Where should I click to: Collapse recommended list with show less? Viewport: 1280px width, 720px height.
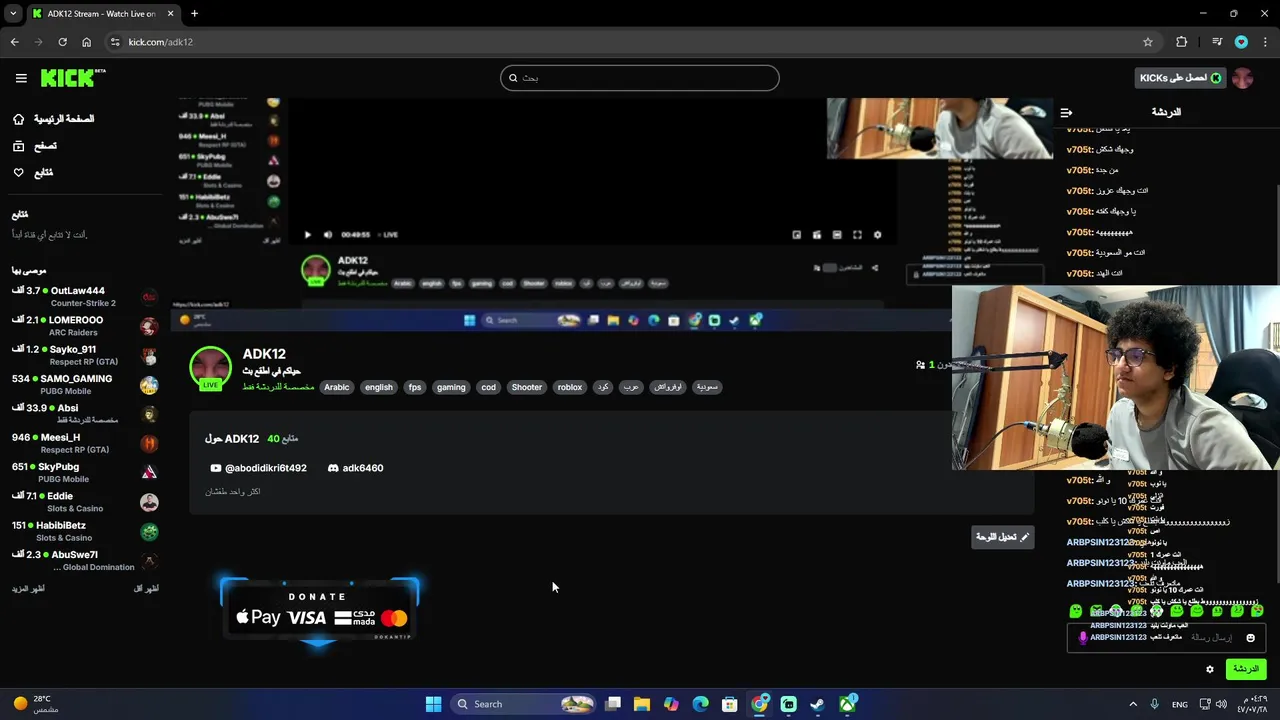146,589
